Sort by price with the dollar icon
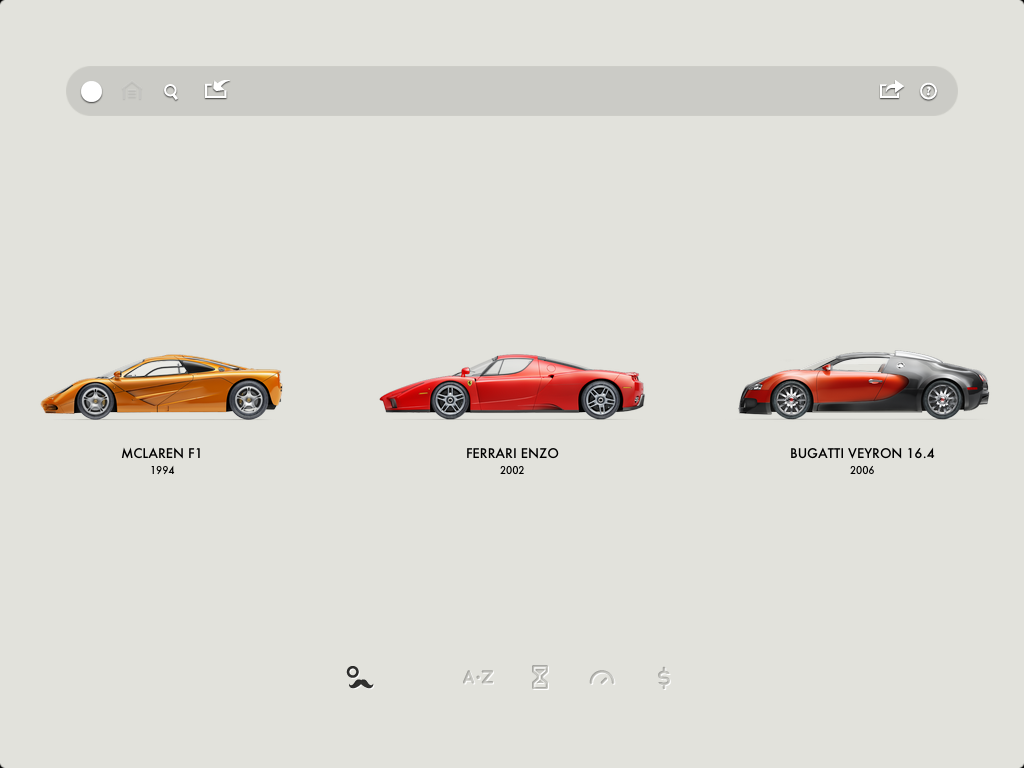The width and height of the screenshot is (1024, 768). pyautogui.click(x=664, y=678)
